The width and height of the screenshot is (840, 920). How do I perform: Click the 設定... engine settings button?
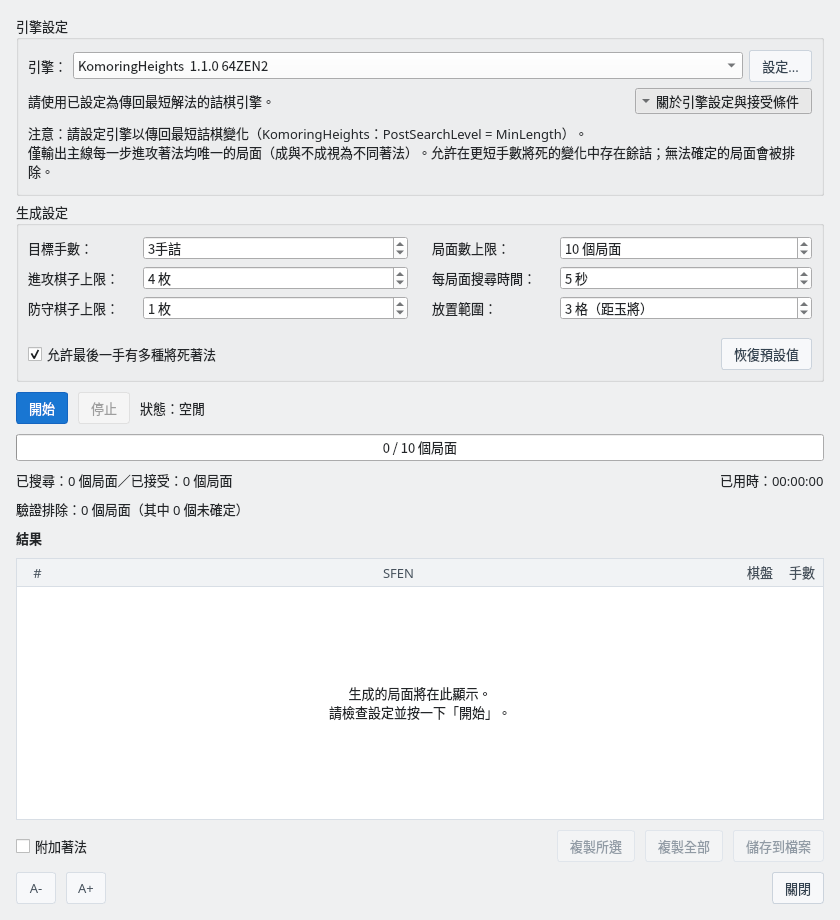(x=780, y=66)
